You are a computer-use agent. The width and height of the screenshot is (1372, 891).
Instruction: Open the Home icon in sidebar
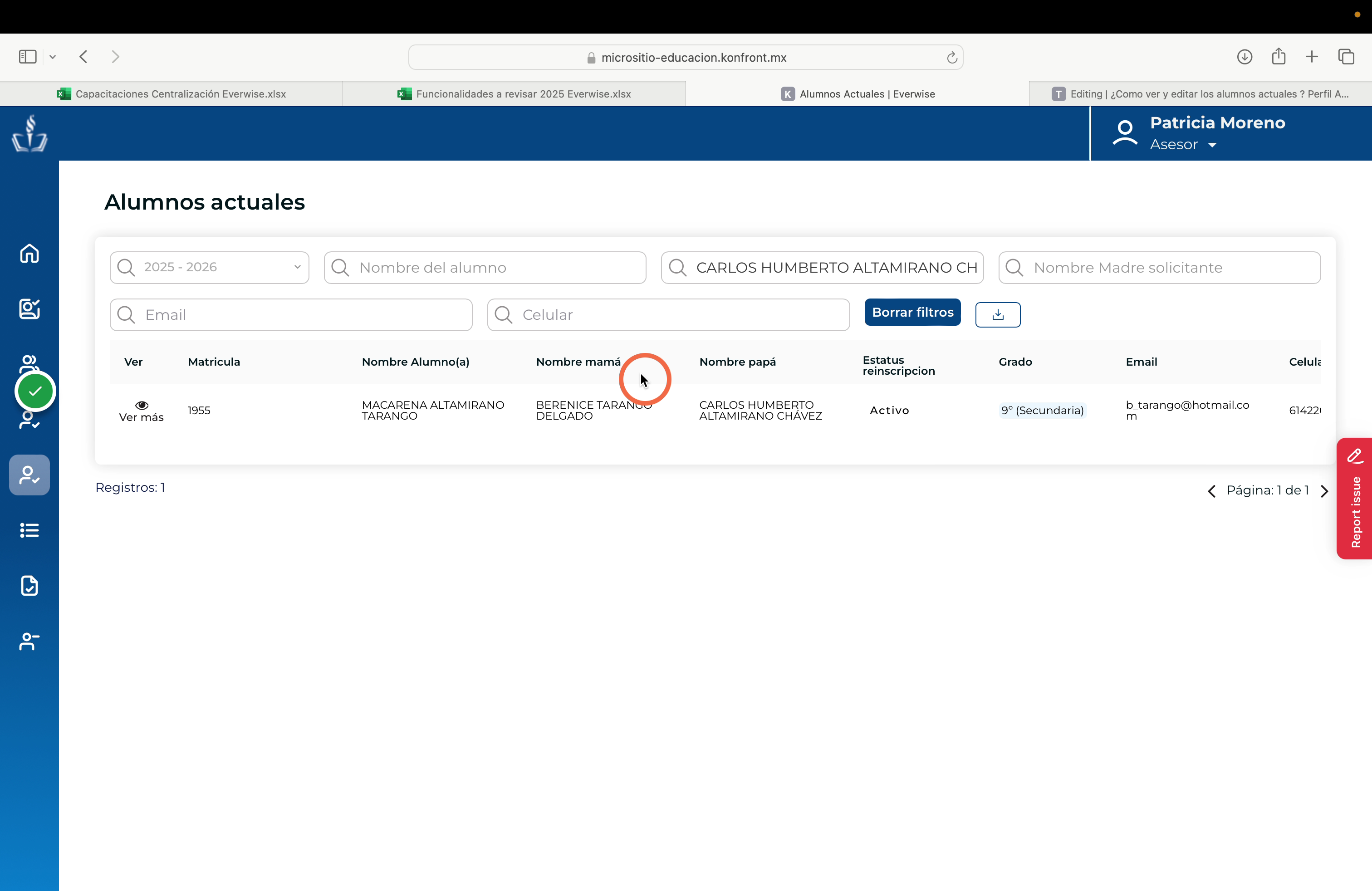click(29, 254)
